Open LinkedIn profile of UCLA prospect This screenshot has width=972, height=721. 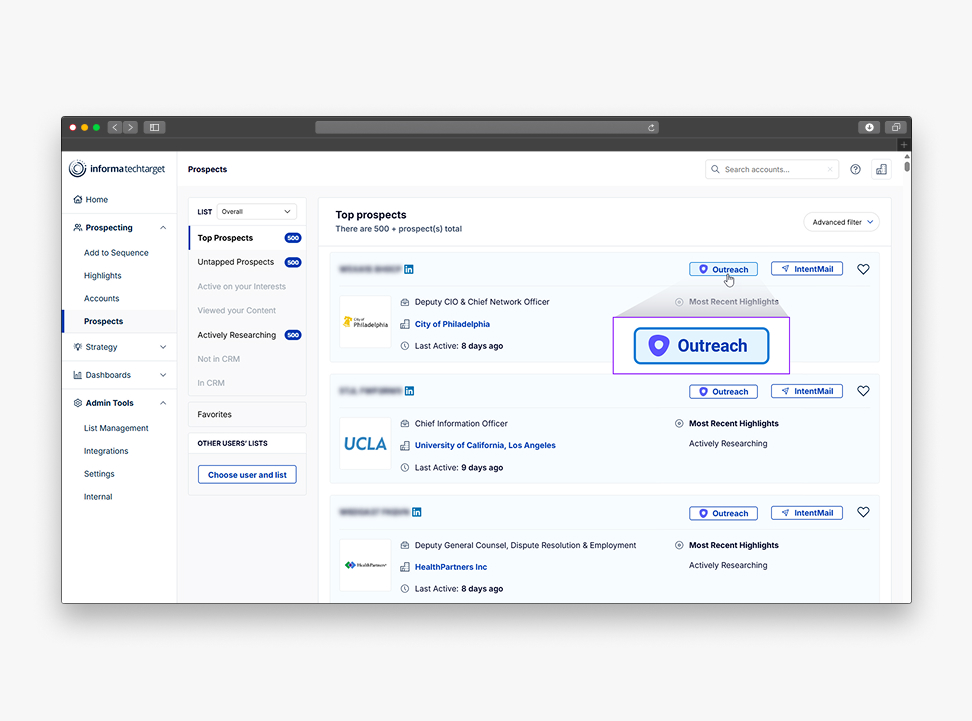[409, 391]
